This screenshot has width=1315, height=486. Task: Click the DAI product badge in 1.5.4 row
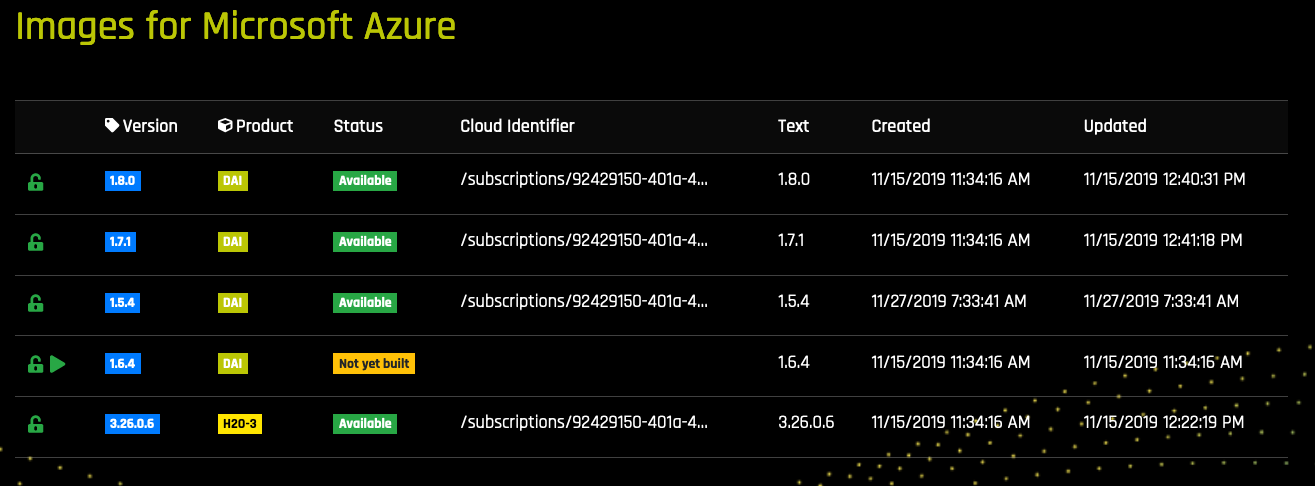(232, 302)
